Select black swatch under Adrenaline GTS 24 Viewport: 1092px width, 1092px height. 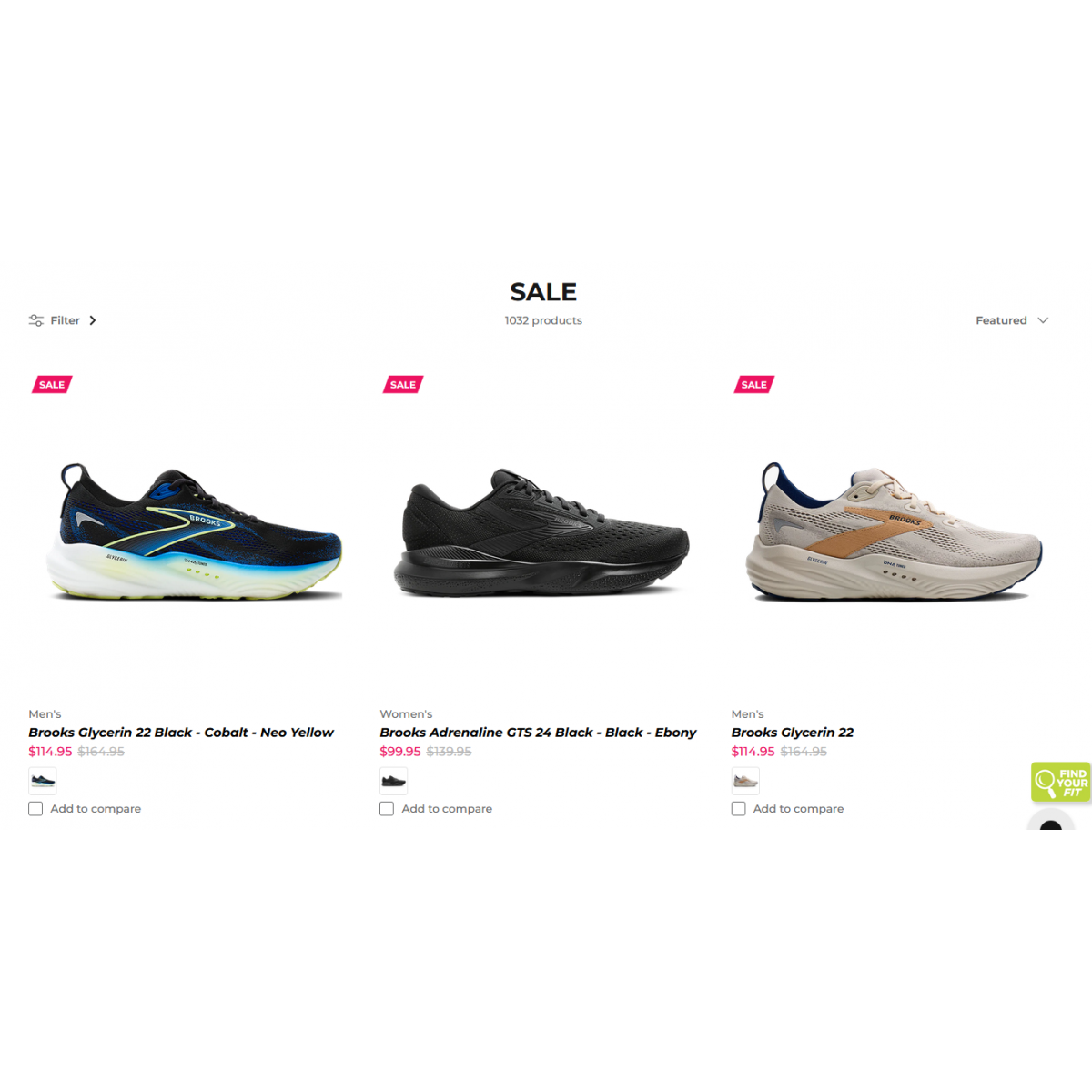394,781
